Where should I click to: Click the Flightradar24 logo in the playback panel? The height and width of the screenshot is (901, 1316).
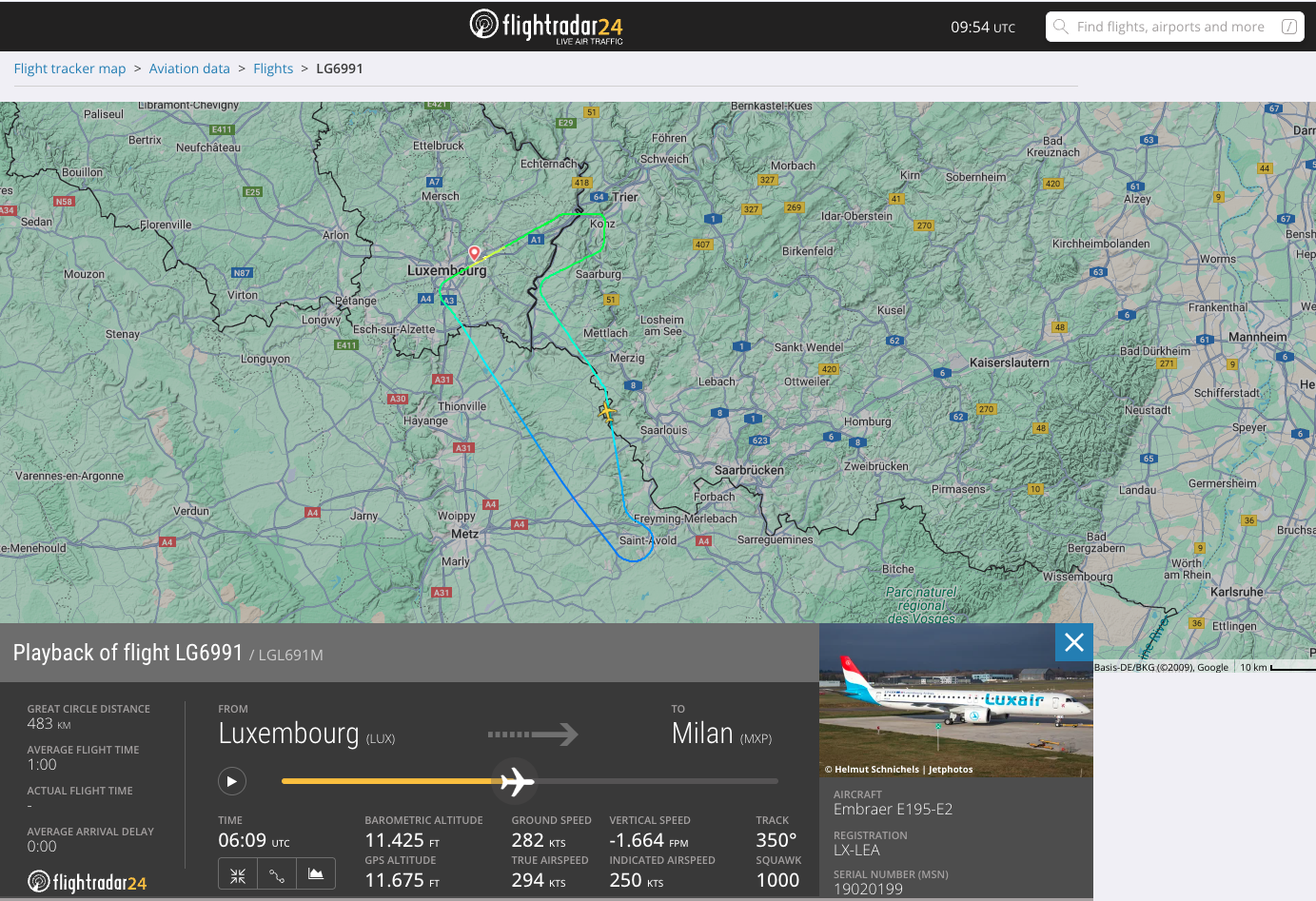88,882
